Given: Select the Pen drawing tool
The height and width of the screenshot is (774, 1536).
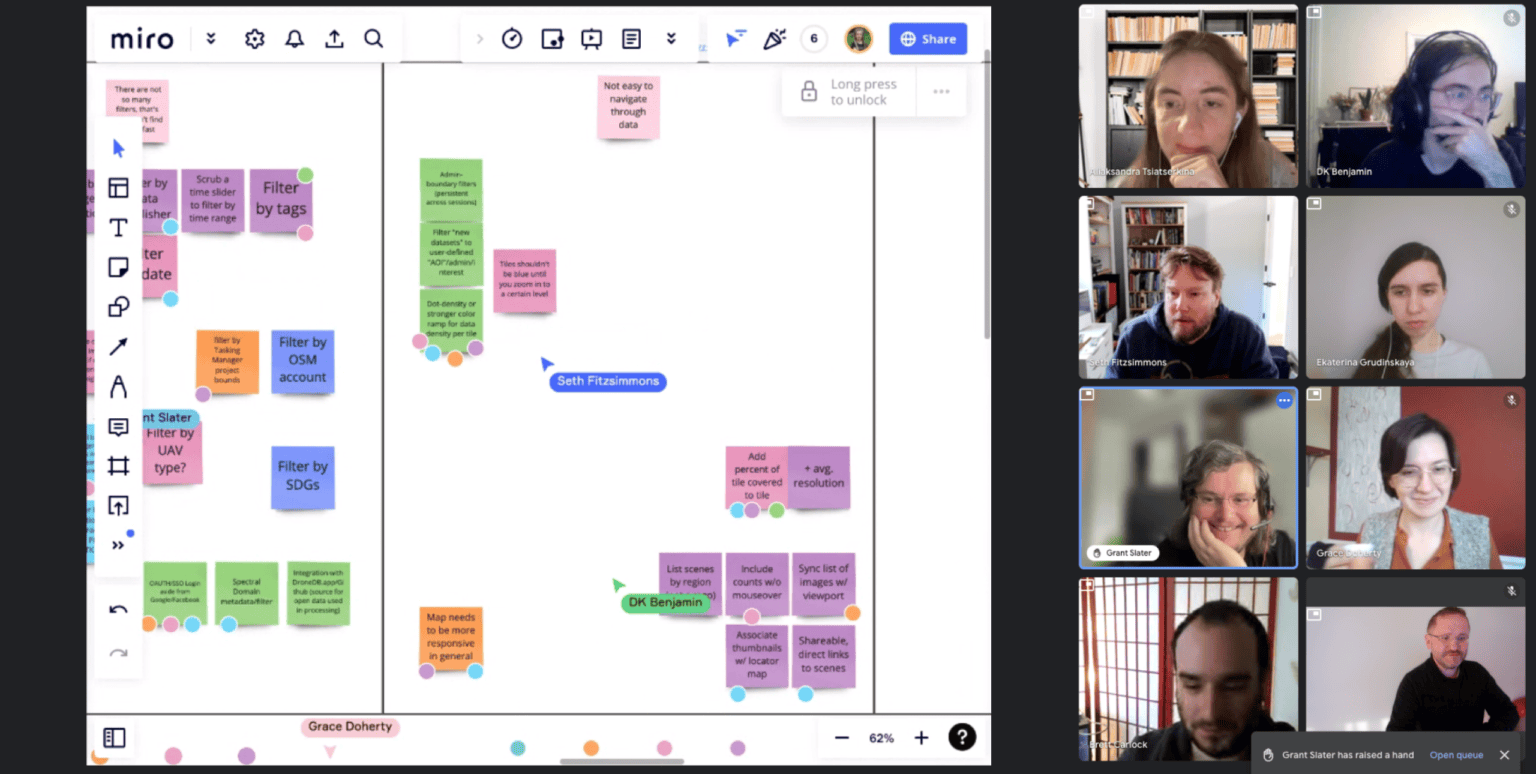Looking at the screenshot, I should [x=118, y=387].
